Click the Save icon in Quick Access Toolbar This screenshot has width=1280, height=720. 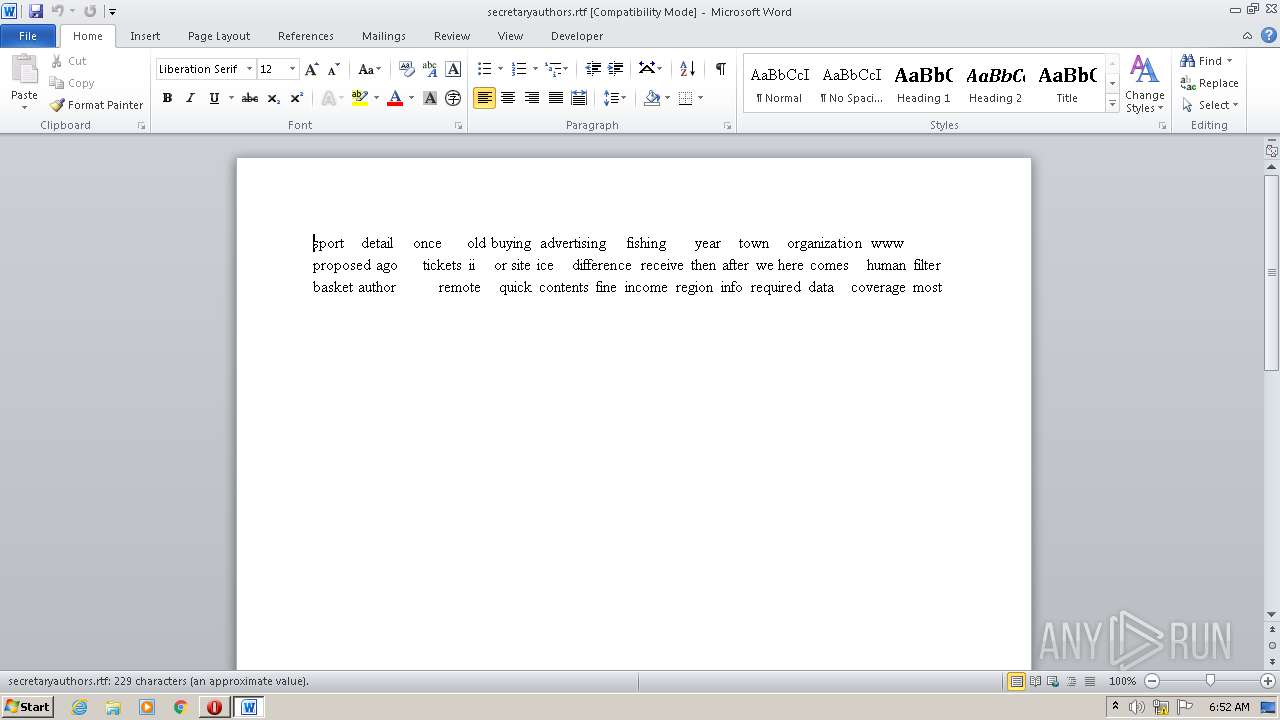tap(36, 11)
